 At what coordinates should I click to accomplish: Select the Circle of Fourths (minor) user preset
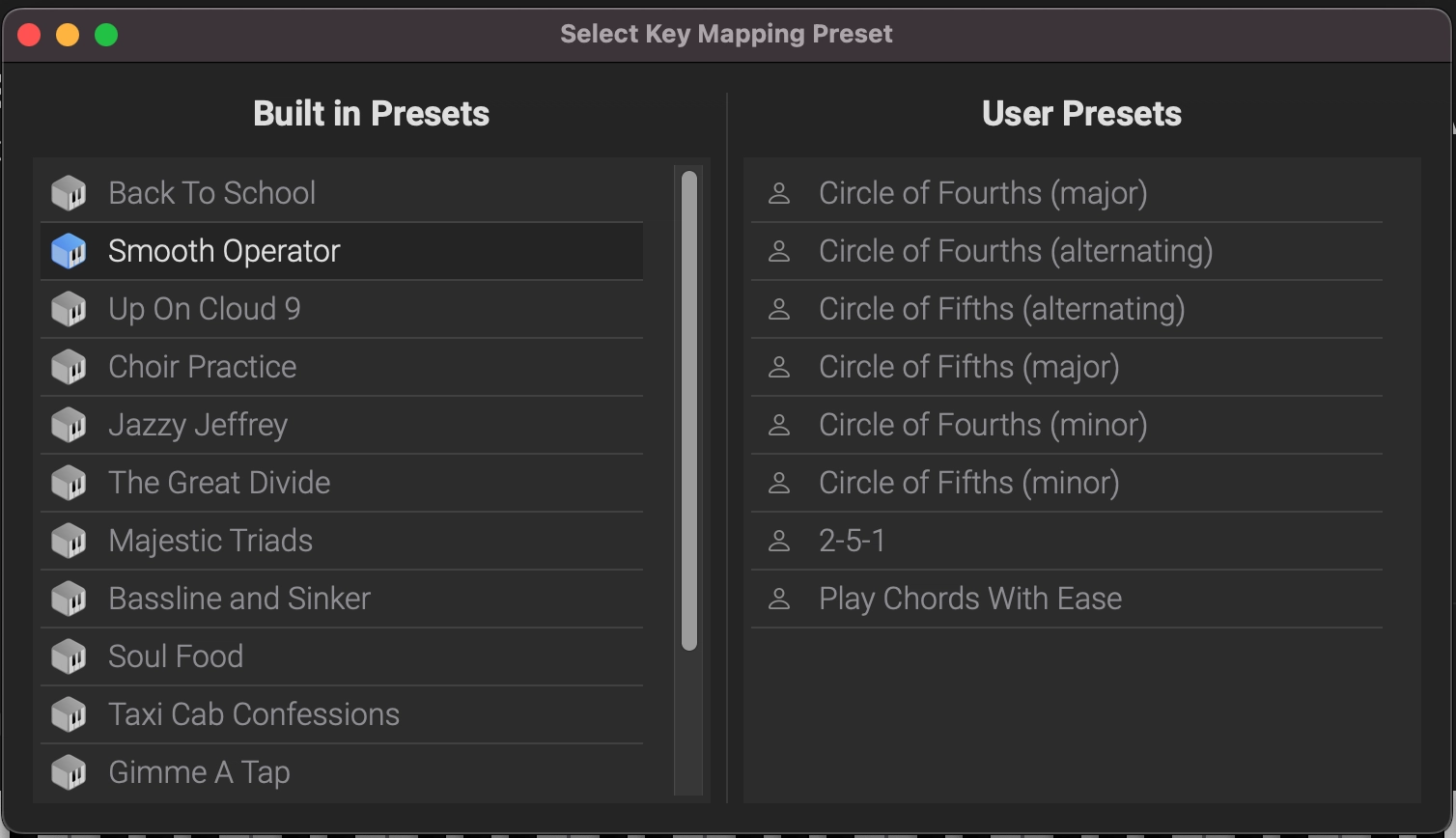(982, 425)
